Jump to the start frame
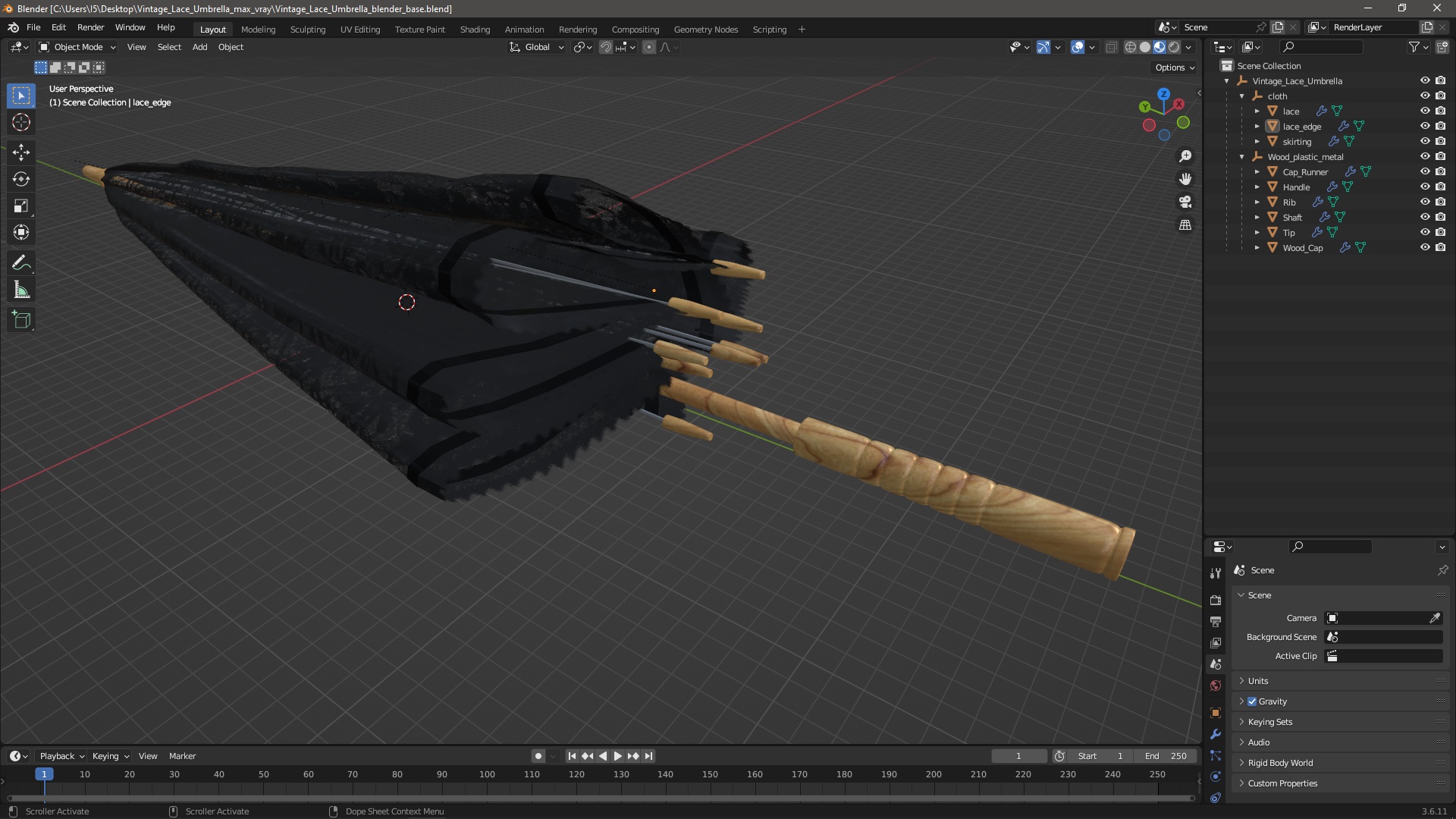The image size is (1456, 819). pyautogui.click(x=572, y=756)
